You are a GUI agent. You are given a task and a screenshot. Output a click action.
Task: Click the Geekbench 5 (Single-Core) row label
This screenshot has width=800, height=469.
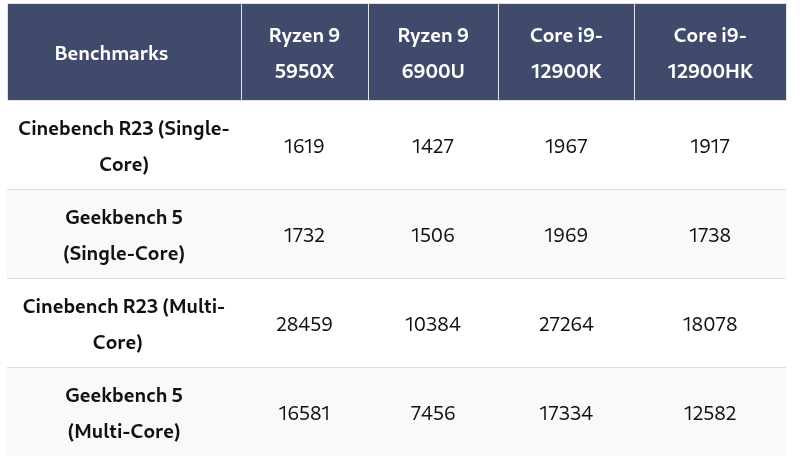124,235
